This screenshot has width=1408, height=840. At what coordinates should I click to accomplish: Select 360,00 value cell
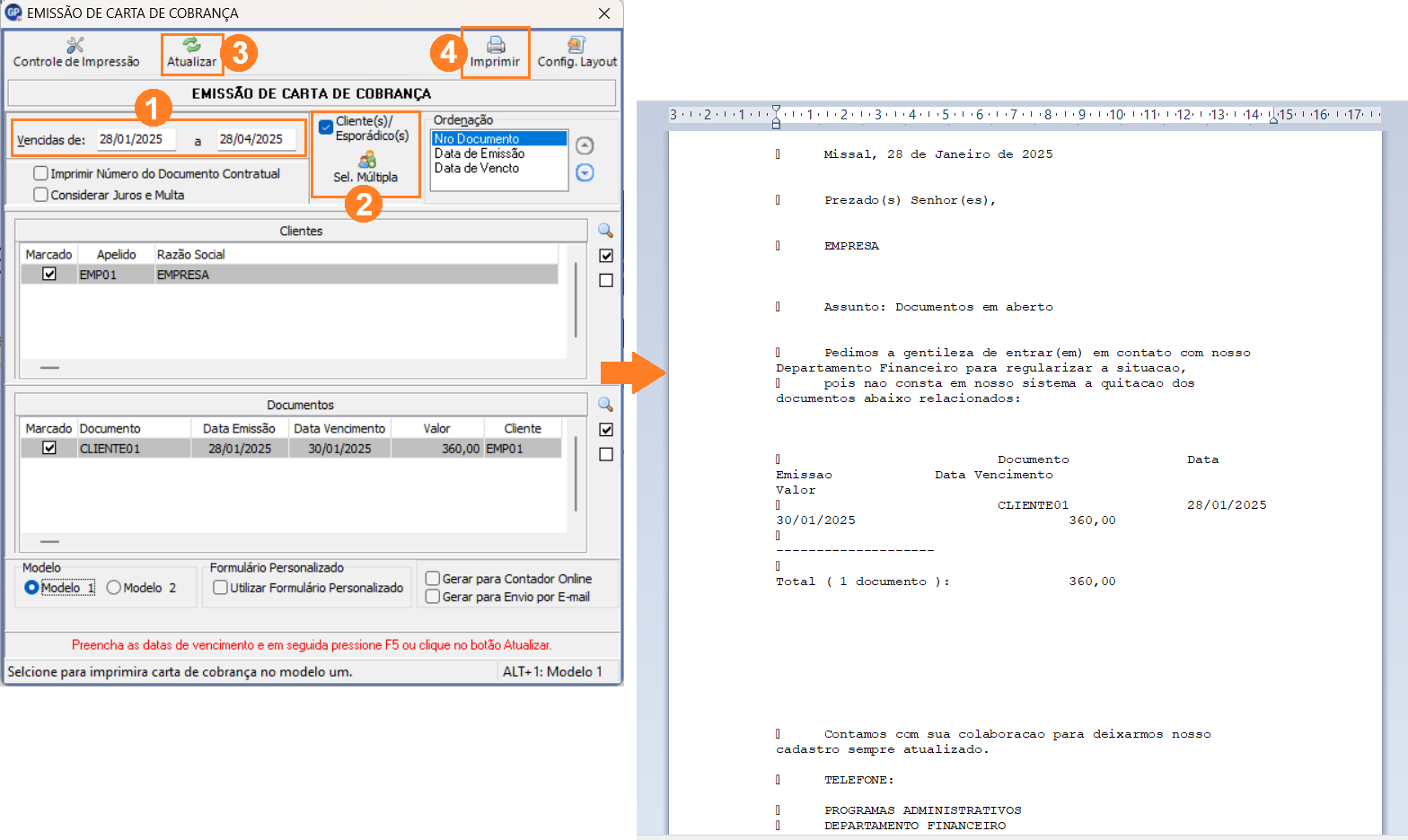tap(437, 449)
